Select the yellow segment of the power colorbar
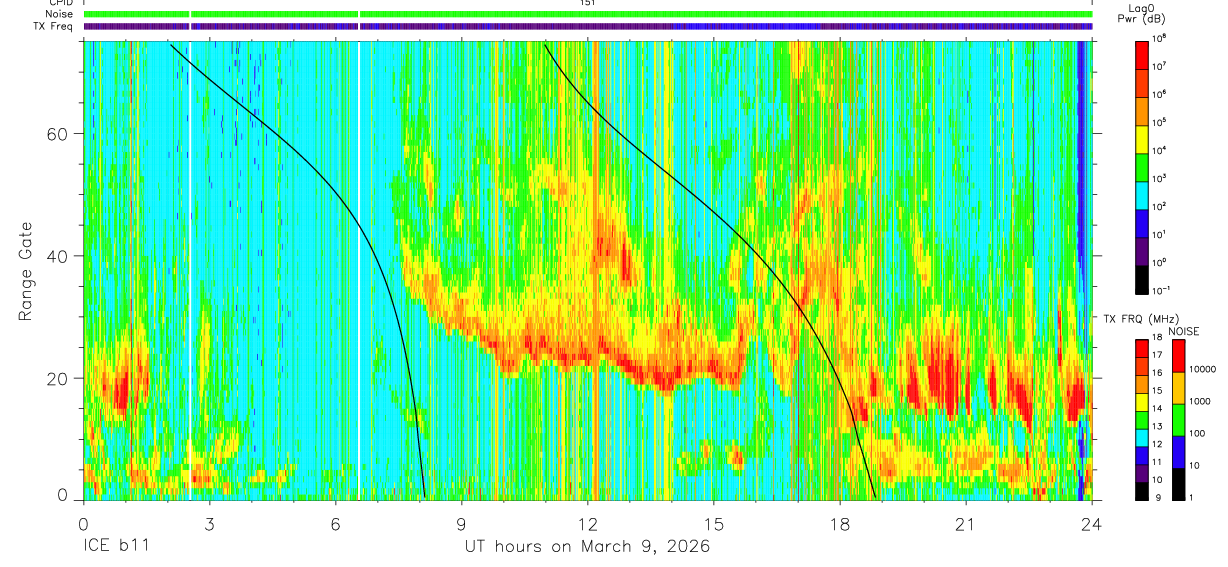1228x567 pixels. point(1142,138)
